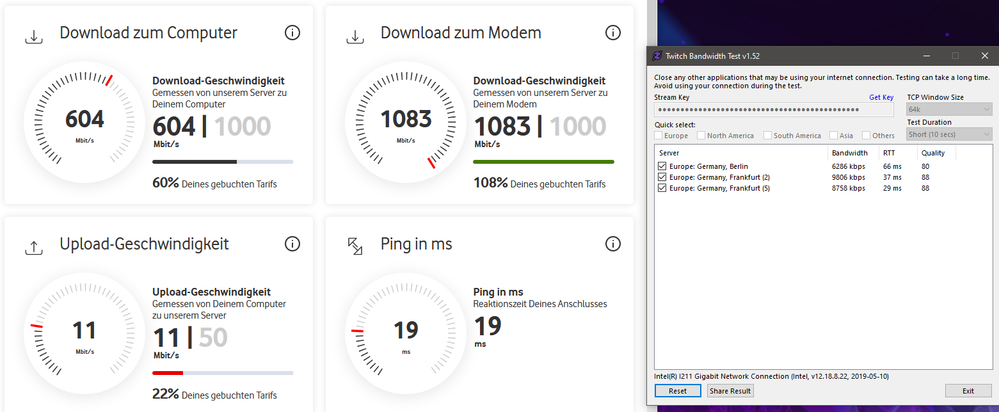Click the 60% download progress bar

click(222, 162)
